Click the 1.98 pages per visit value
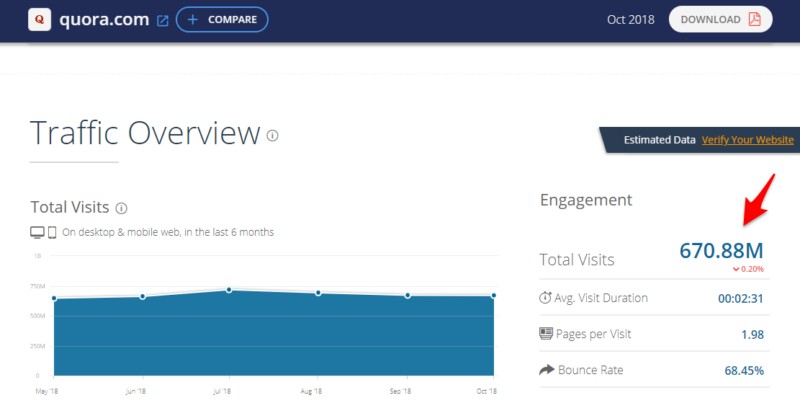 753,335
